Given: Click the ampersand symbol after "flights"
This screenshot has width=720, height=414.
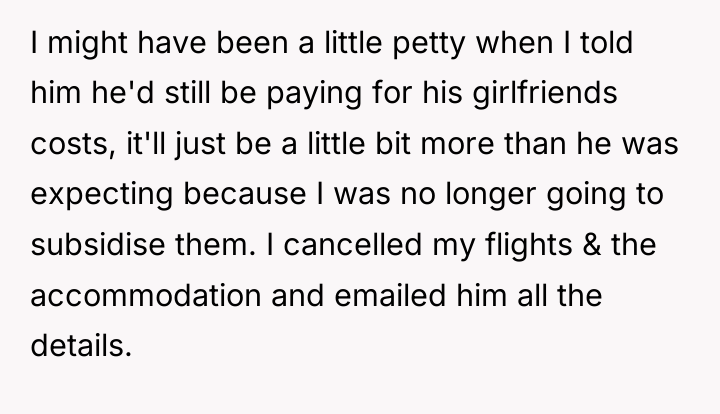Looking at the screenshot, I should pyautogui.click(x=591, y=245).
